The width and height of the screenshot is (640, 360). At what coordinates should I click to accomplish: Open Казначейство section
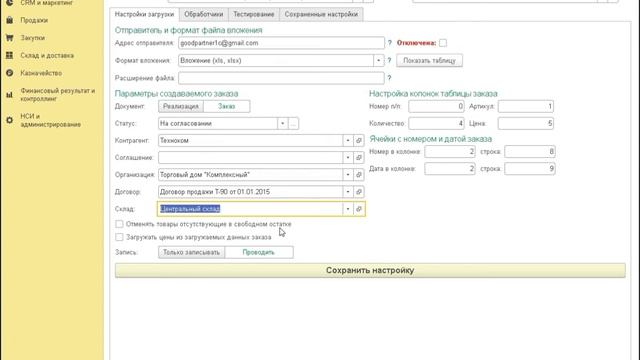click(x=41, y=73)
